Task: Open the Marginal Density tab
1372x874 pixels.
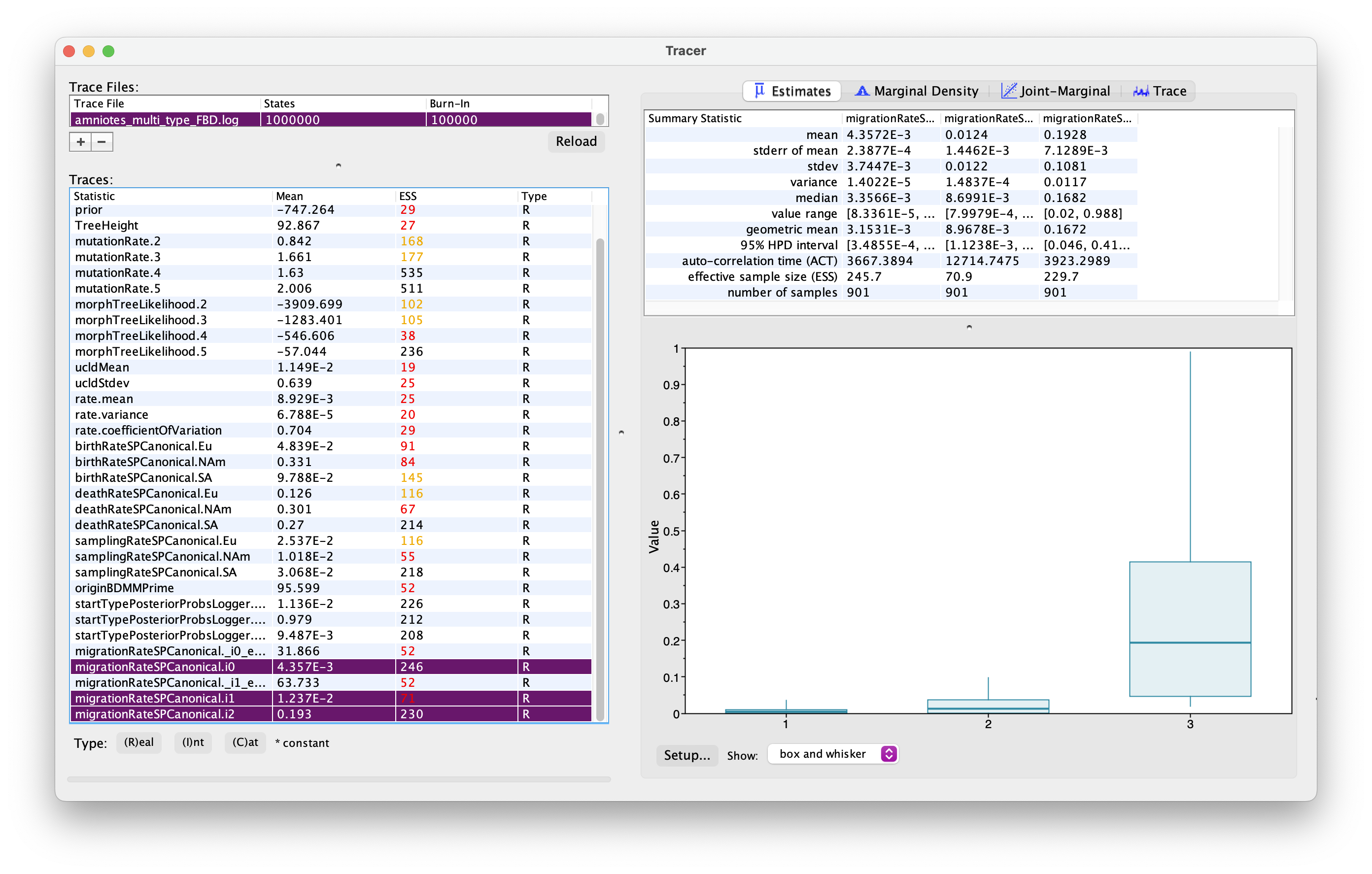Action: 917,91
